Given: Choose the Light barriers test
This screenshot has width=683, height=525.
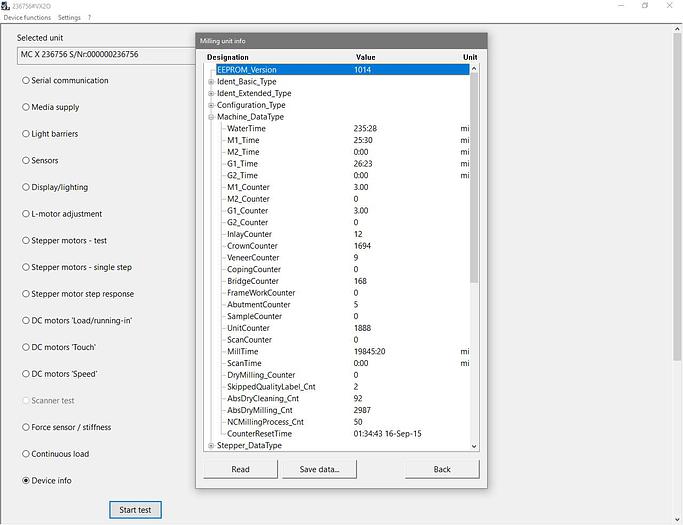Looking at the screenshot, I should pyautogui.click(x=26, y=134).
